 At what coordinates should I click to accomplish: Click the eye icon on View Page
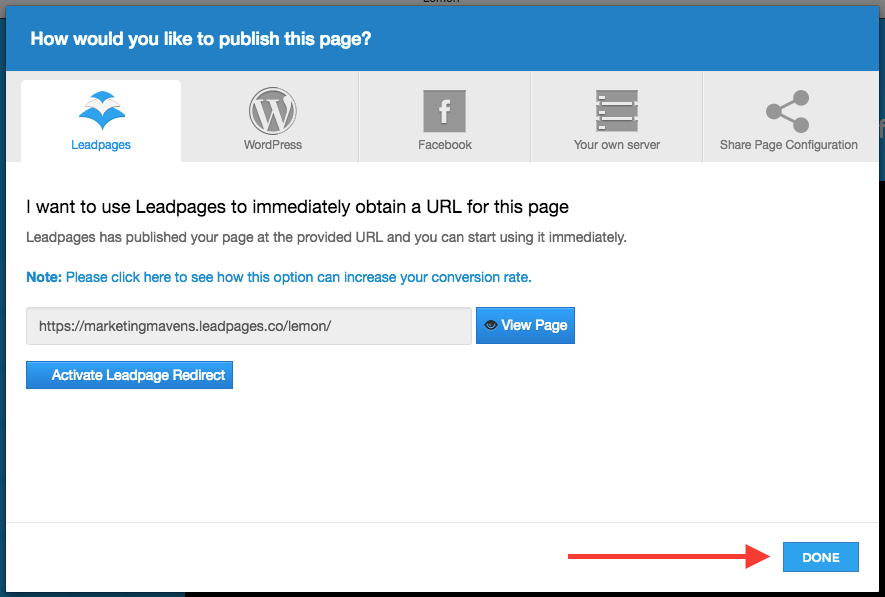click(x=491, y=325)
